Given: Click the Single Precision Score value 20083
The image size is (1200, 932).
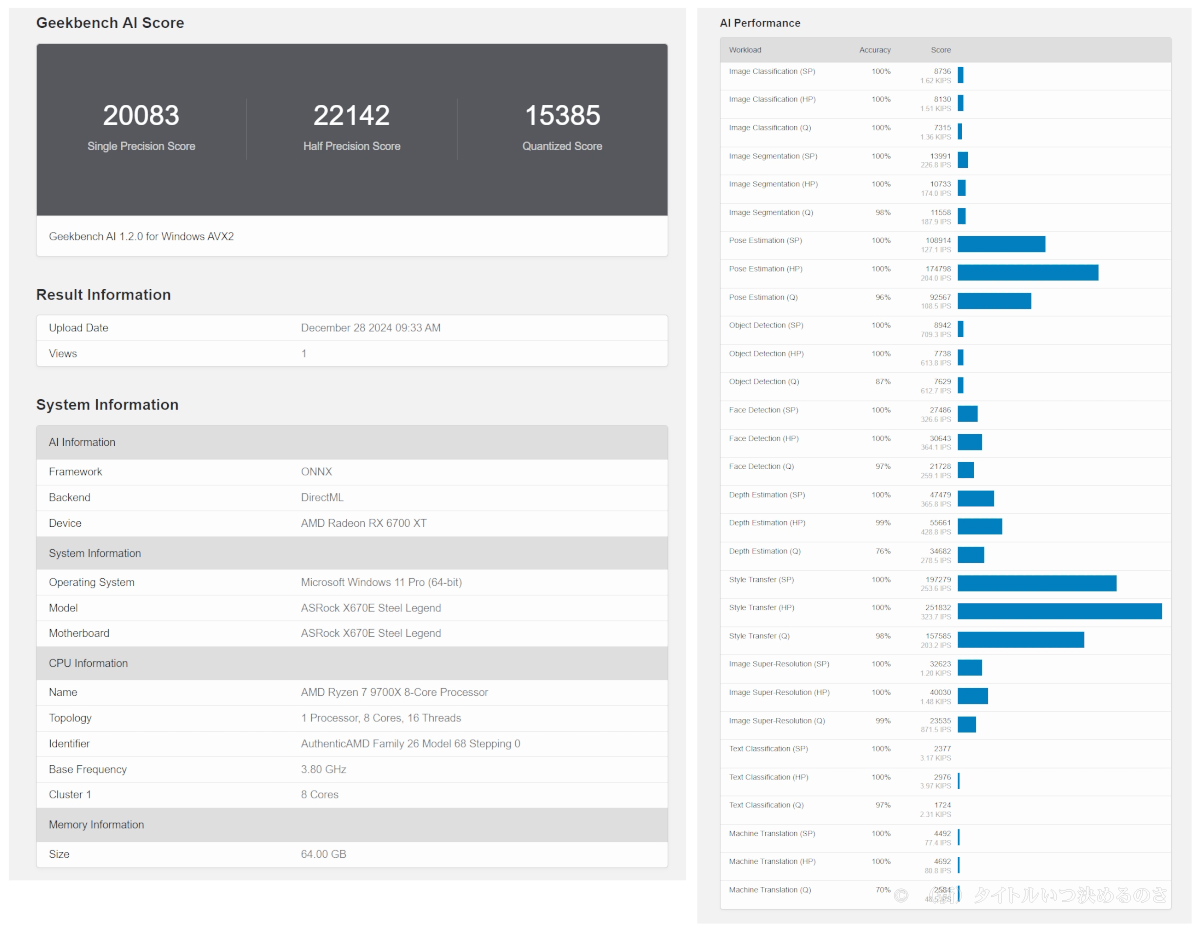Looking at the screenshot, I should [141, 116].
